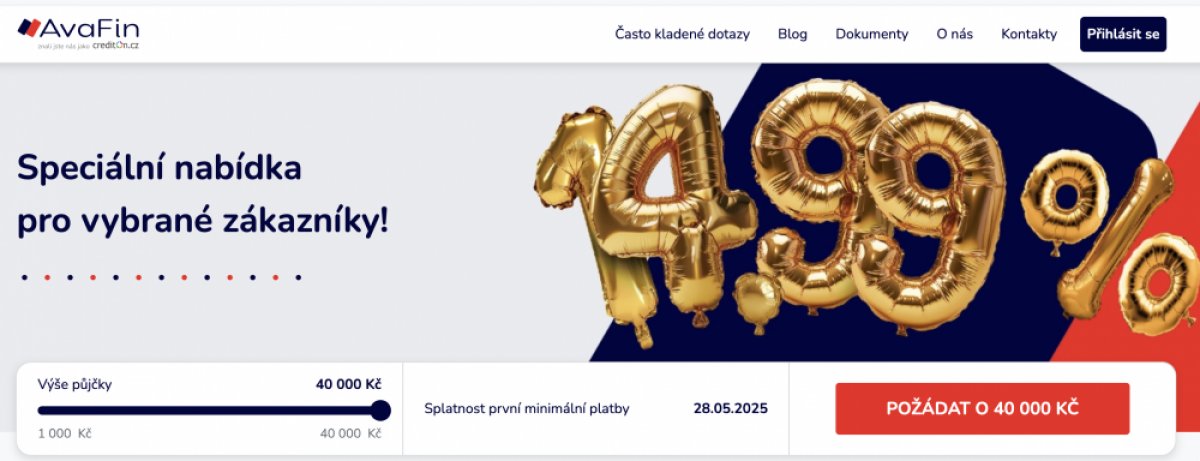
Task: Click the red POŽÁDAT O 40 000 KČ button
Action: point(982,409)
